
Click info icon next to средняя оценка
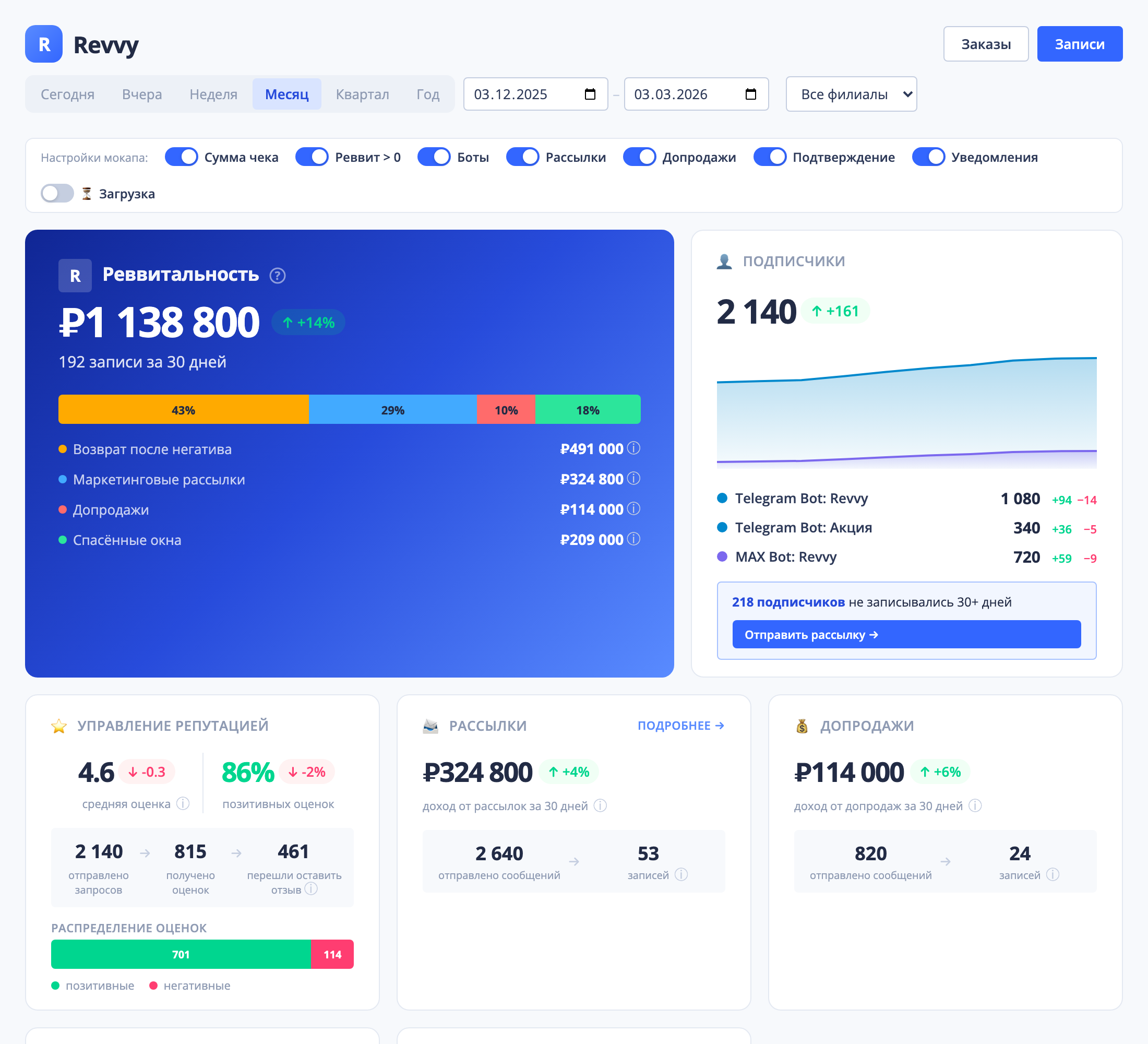point(183,804)
